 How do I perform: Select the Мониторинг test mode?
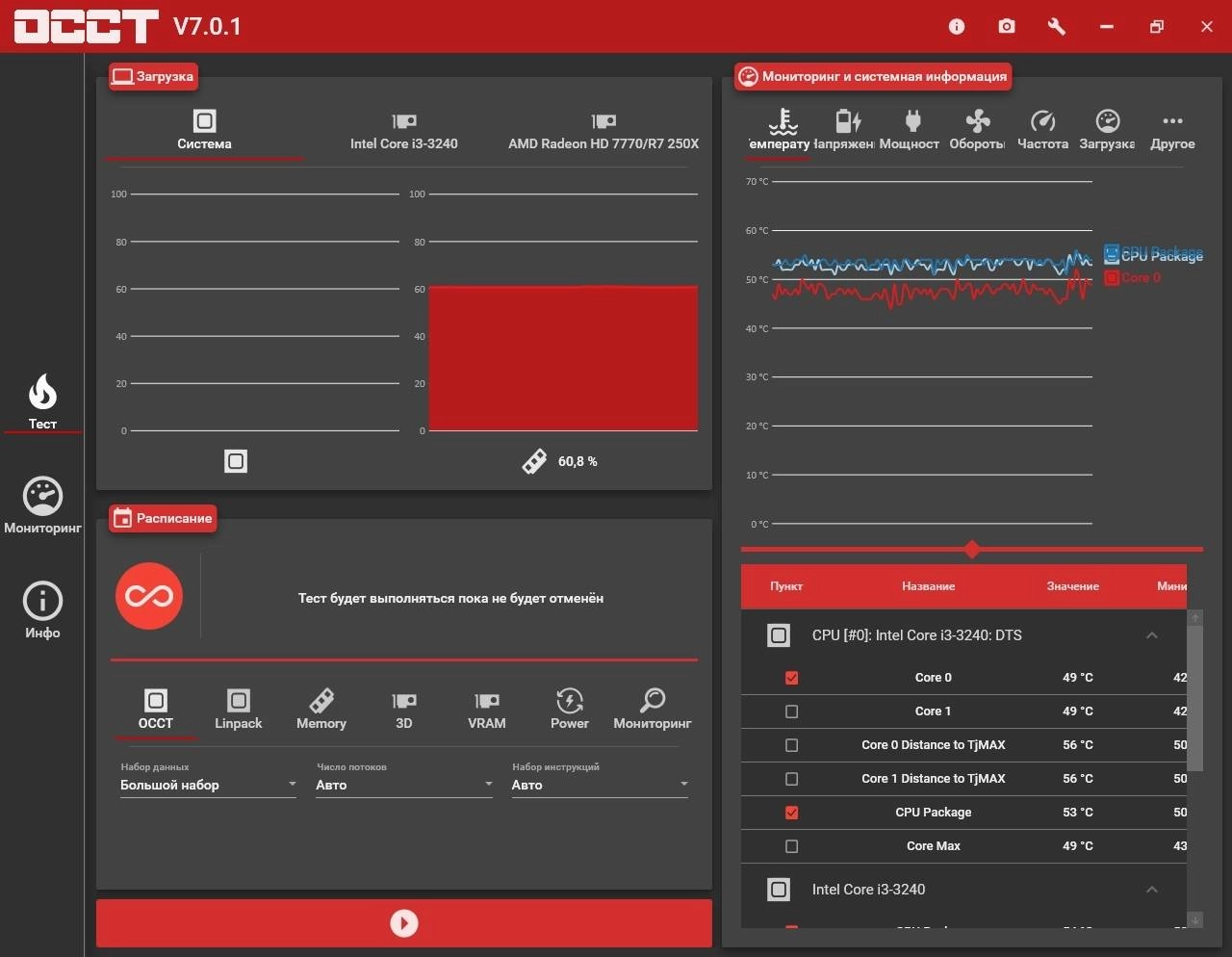[x=653, y=710]
